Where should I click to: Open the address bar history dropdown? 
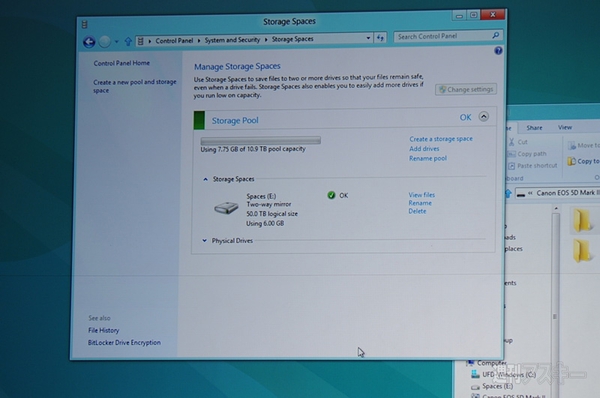pos(368,38)
